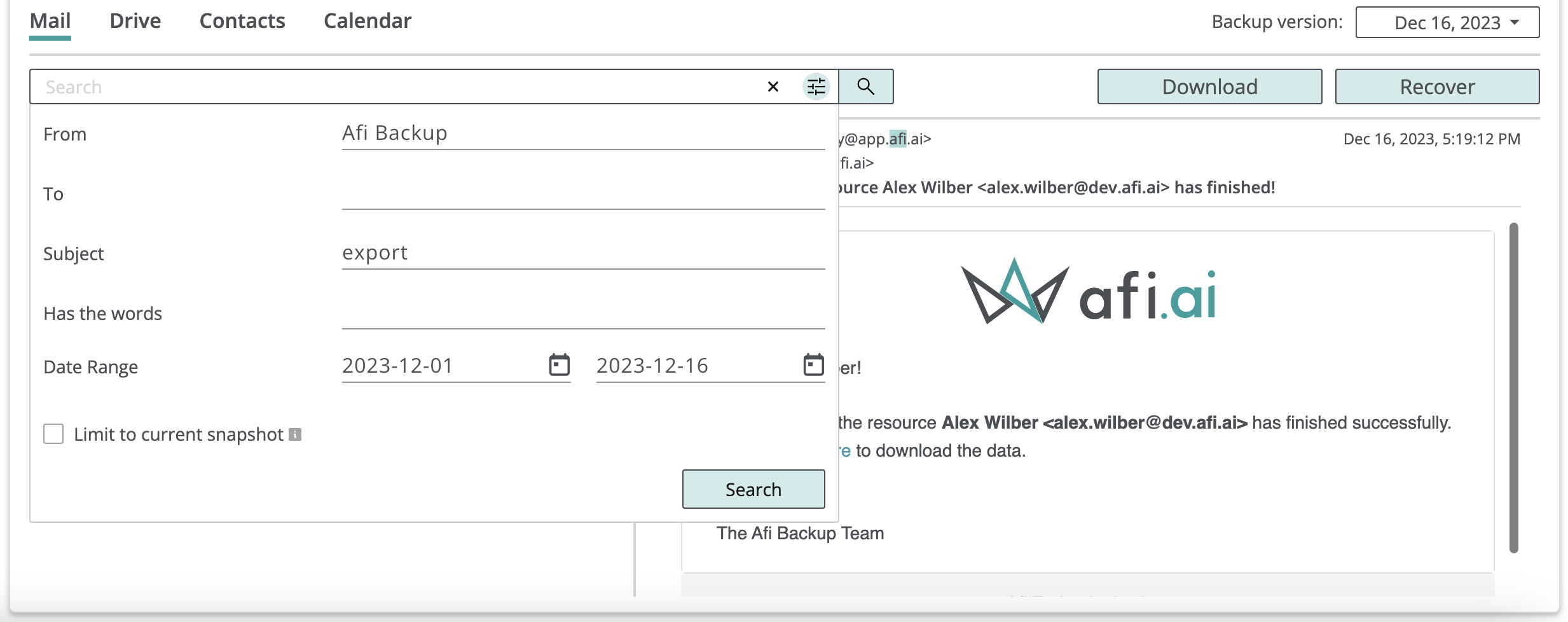1568x622 pixels.
Task: Open the Backup version dropdown
Action: [1447, 22]
